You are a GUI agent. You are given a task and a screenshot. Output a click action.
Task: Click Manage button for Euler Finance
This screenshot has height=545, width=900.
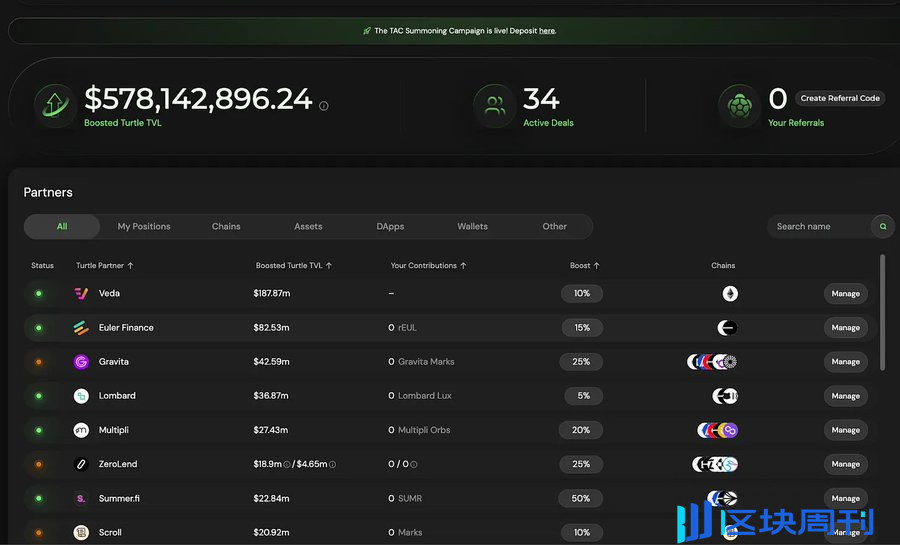pos(845,328)
